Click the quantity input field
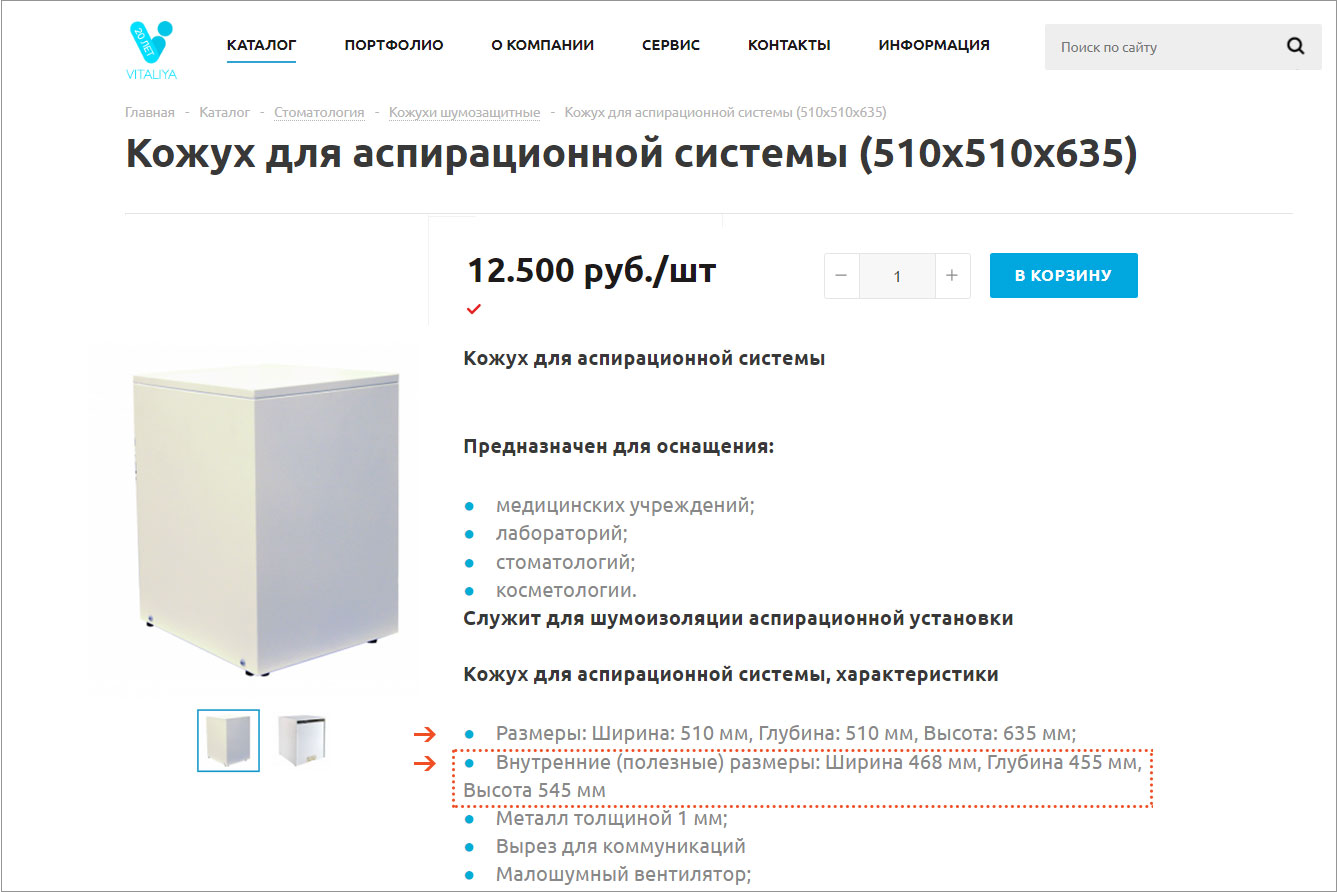The width and height of the screenshot is (1338, 892). pos(897,276)
